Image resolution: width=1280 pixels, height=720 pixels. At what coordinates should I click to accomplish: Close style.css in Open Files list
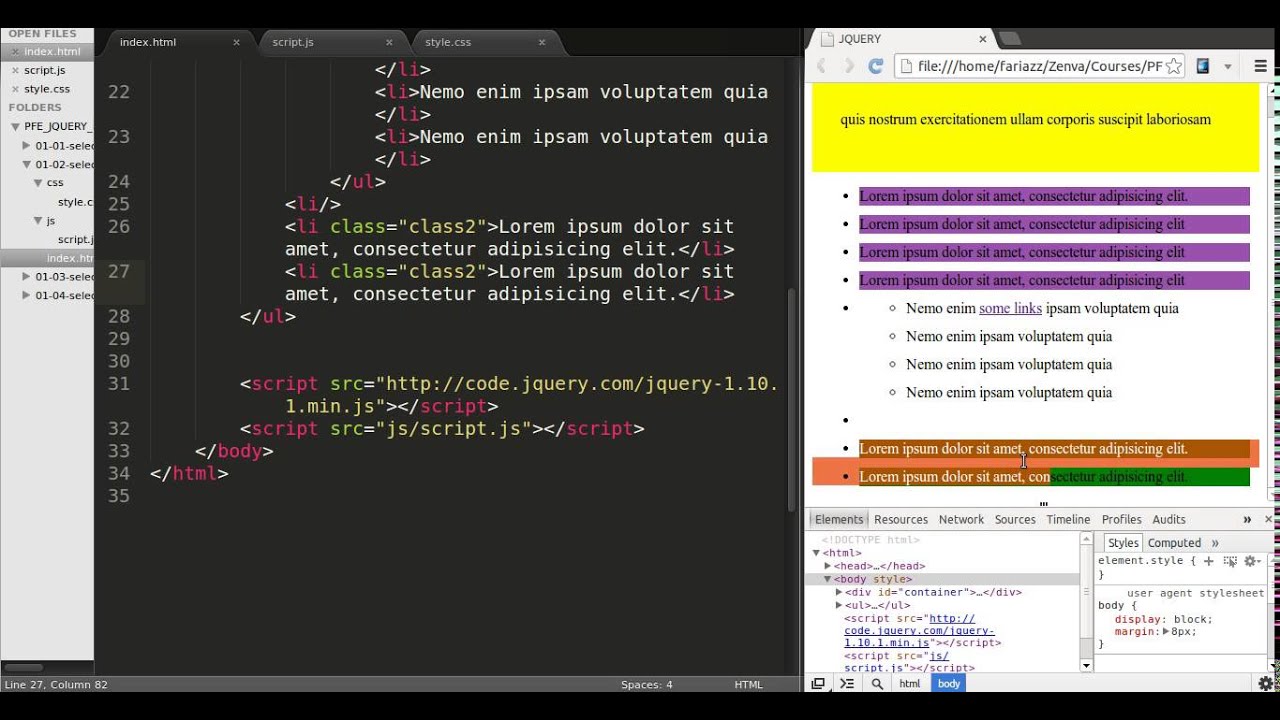pyautogui.click(x=15, y=89)
